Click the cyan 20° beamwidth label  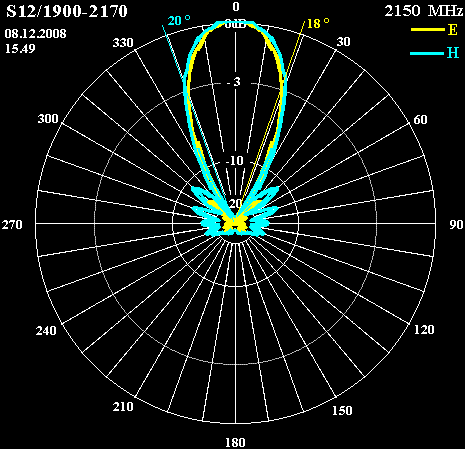[x=179, y=21]
